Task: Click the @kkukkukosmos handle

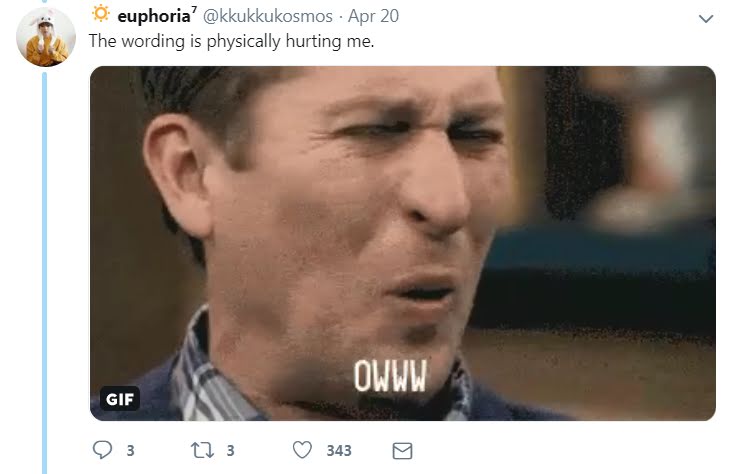Action: point(268,16)
